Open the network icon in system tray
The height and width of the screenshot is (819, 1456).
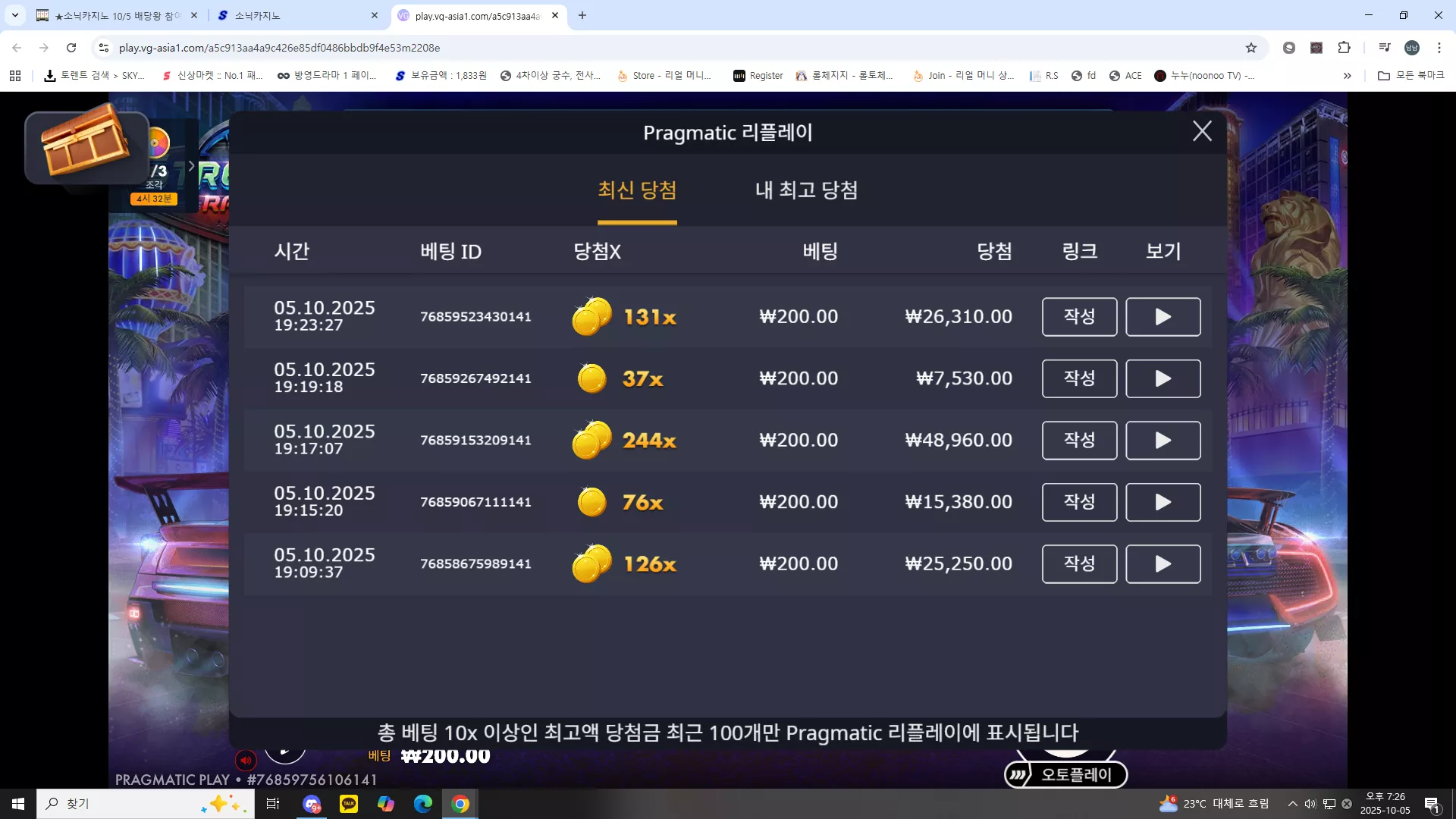(x=1329, y=804)
